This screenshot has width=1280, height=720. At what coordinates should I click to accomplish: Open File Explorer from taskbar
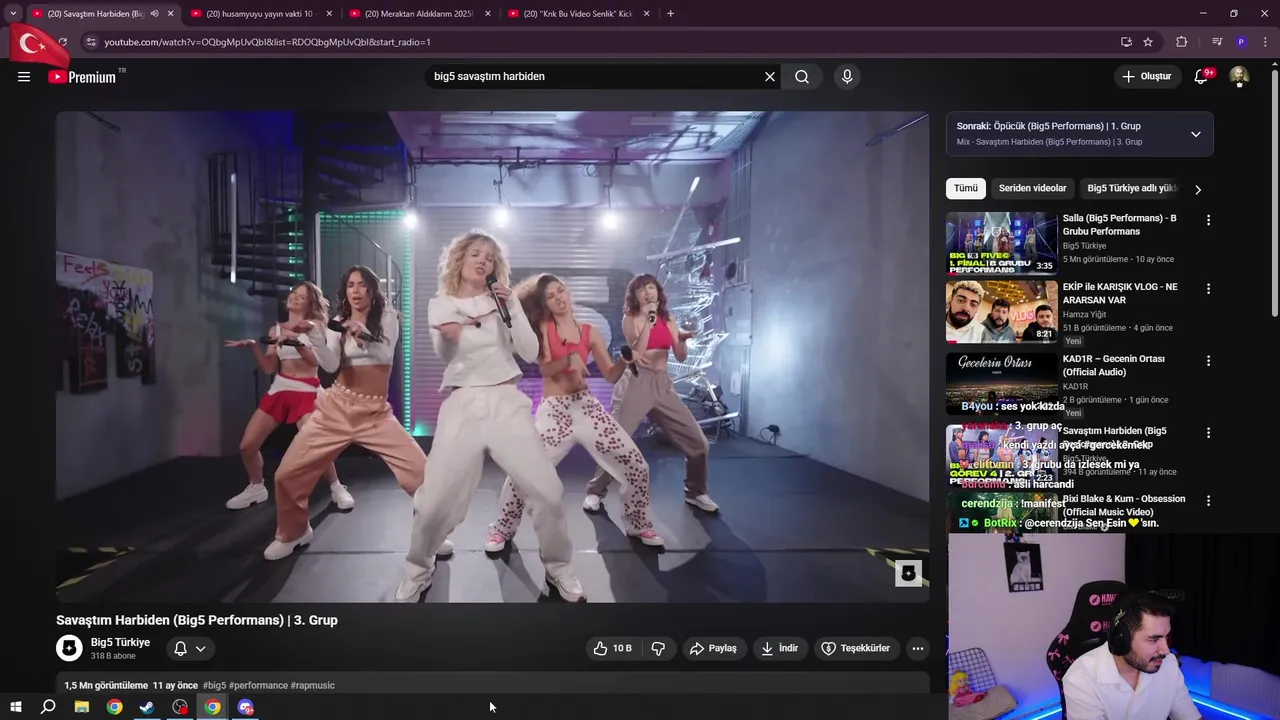pyautogui.click(x=82, y=707)
